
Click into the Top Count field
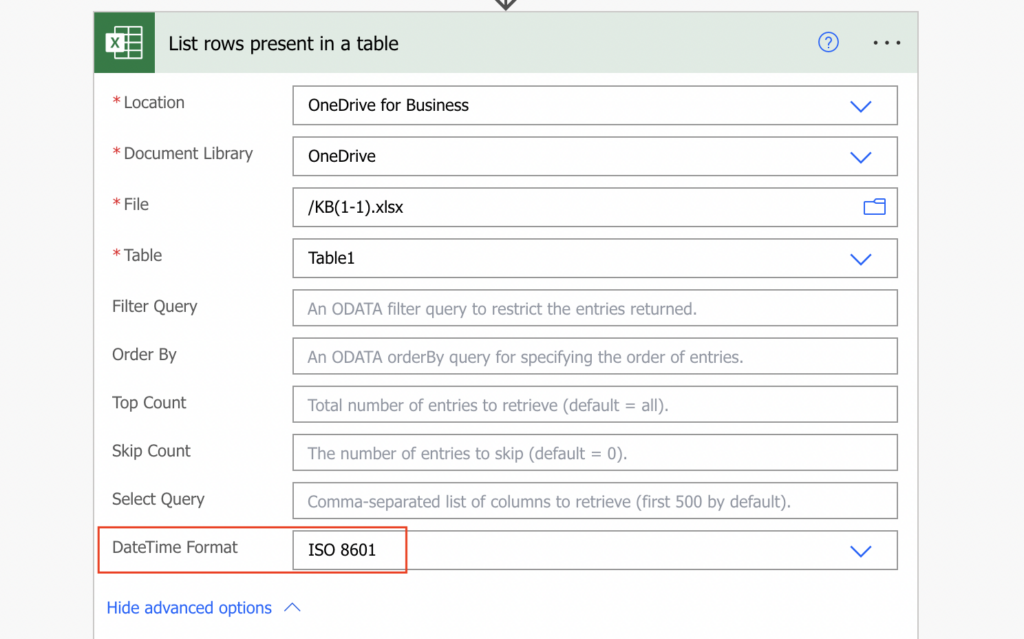coord(595,404)
